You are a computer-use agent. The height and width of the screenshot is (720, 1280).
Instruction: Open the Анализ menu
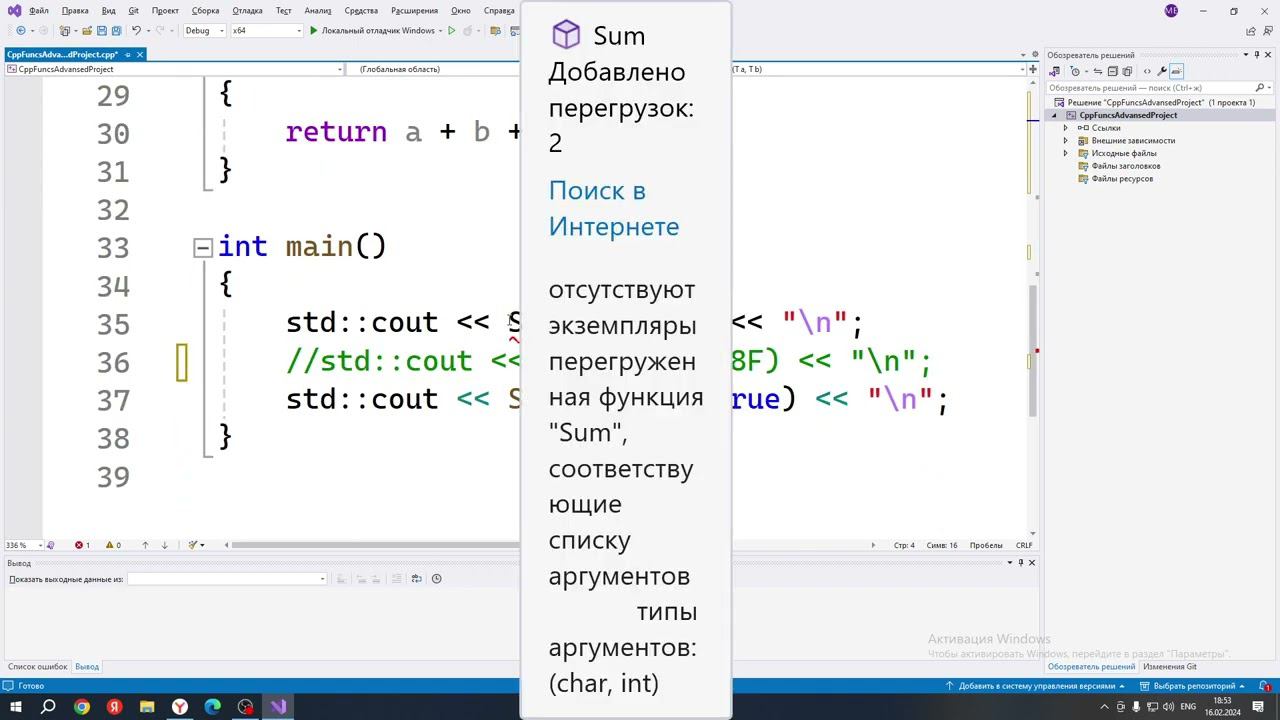tap(318, 11)
